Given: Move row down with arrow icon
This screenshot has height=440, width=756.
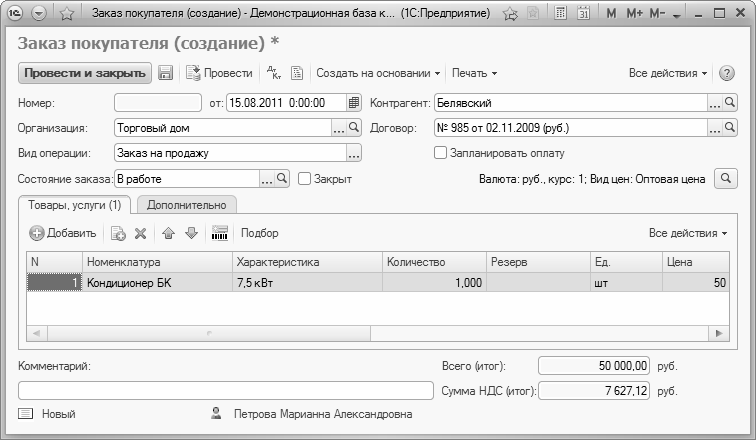Looking at the screenshot, I should [x=191, y=233].
